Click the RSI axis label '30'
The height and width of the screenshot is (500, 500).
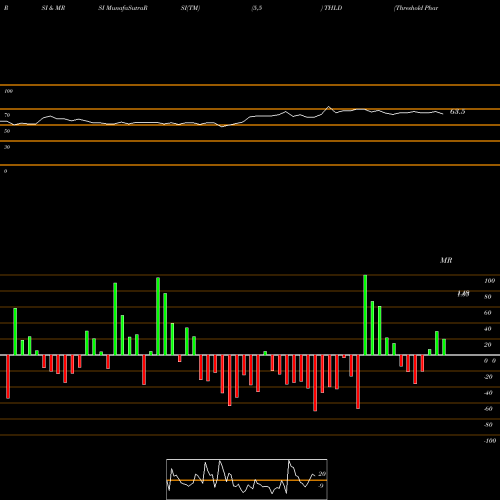(7, 147)
